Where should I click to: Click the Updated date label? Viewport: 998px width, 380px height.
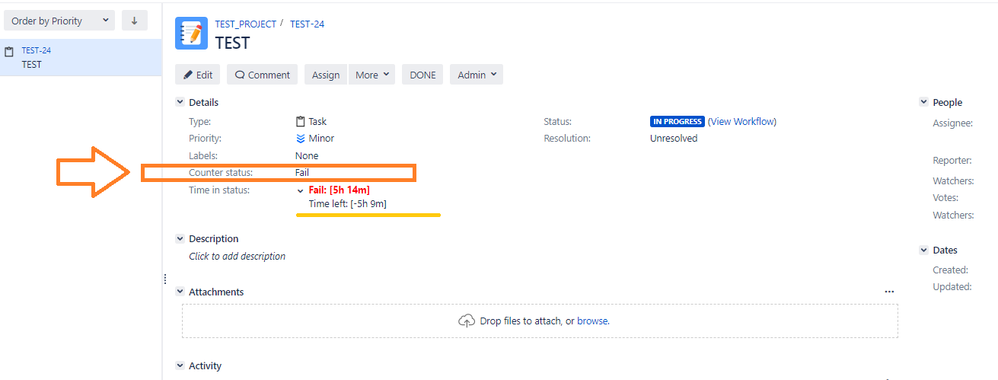point(952,287)
